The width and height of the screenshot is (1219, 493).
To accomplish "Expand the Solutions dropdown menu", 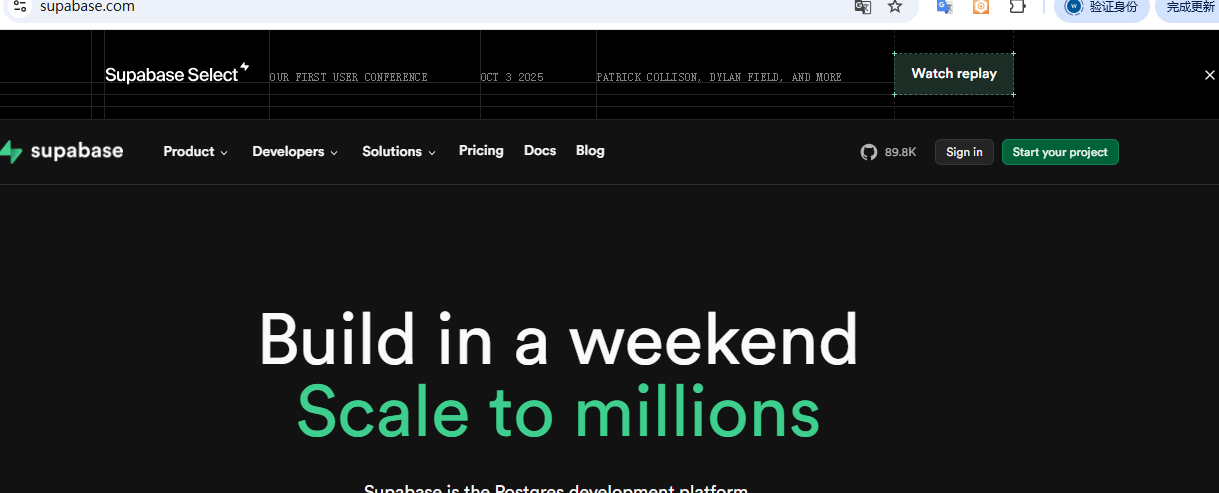I will coord(398,152).
